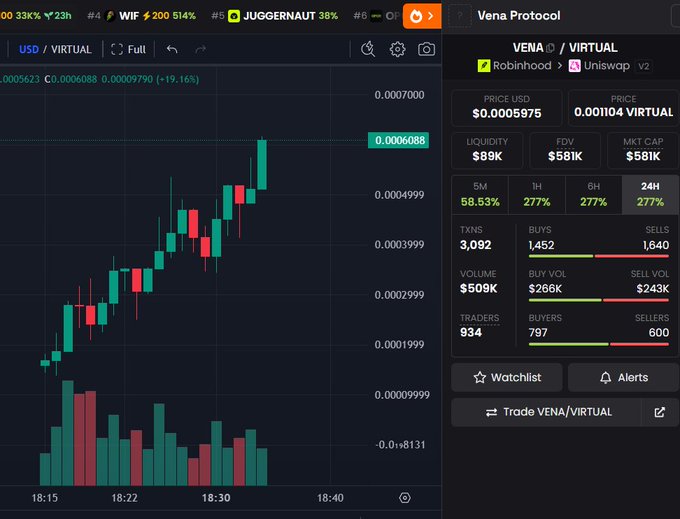Click the bell icon in Alerts button

[x=605, y=378]
